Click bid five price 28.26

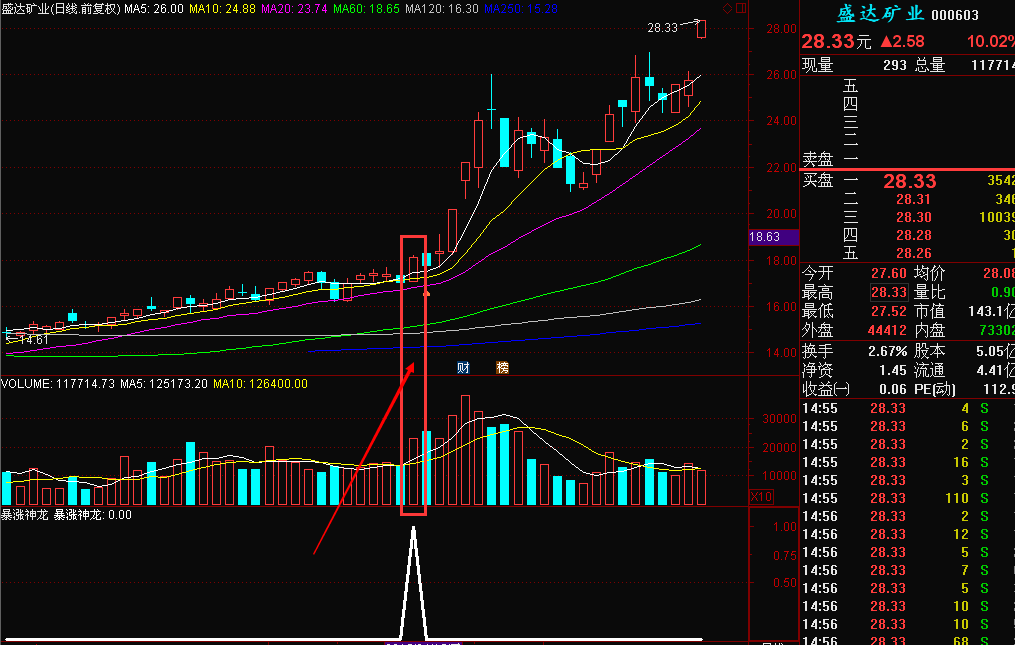tap(913, 253)
